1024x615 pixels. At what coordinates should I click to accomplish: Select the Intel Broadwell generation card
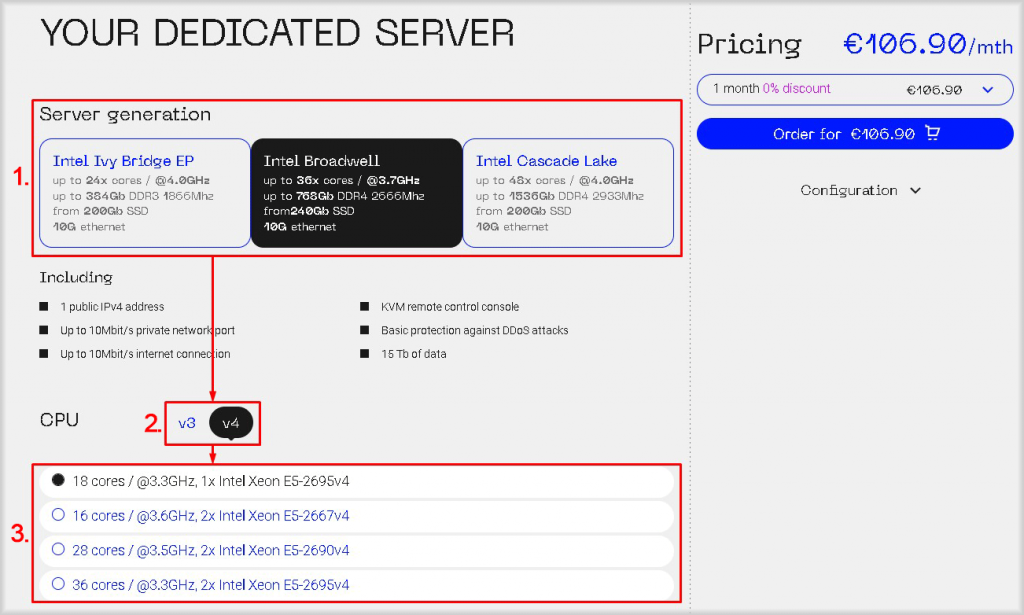coord(357,193)
